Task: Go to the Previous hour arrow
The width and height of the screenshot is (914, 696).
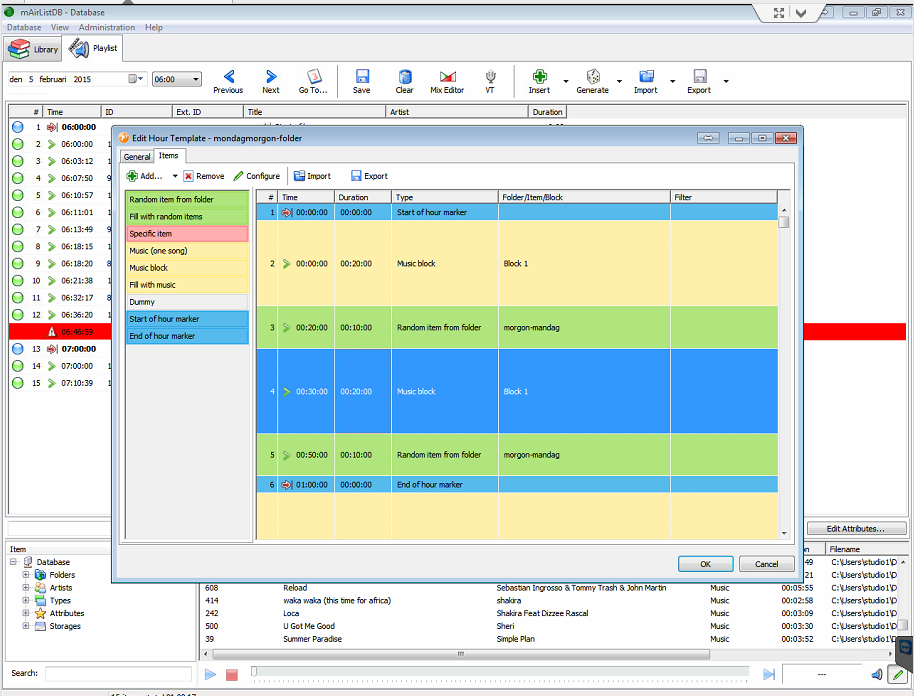Action: click(x=228, y=78)
